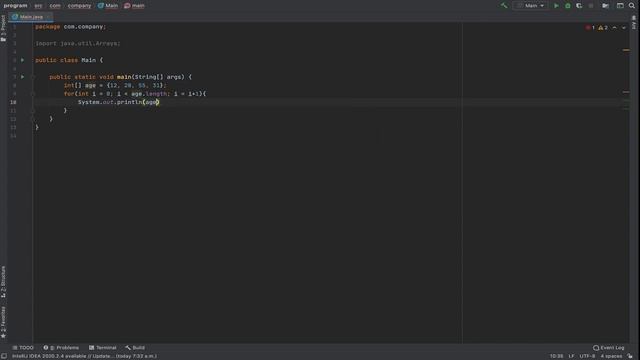Viewport: 640px width, 360px height.
Task: Open the TODO tool window
Action: 23,347
